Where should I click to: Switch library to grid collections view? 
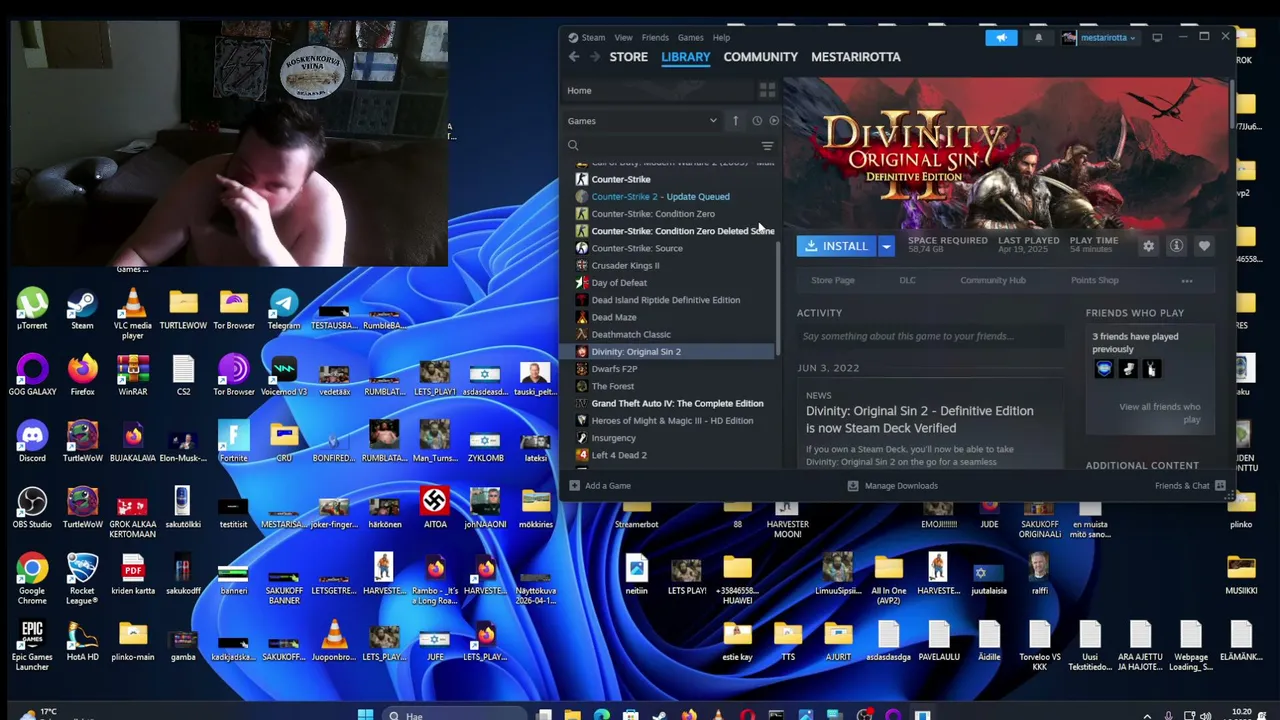click(x=767, y=90)
